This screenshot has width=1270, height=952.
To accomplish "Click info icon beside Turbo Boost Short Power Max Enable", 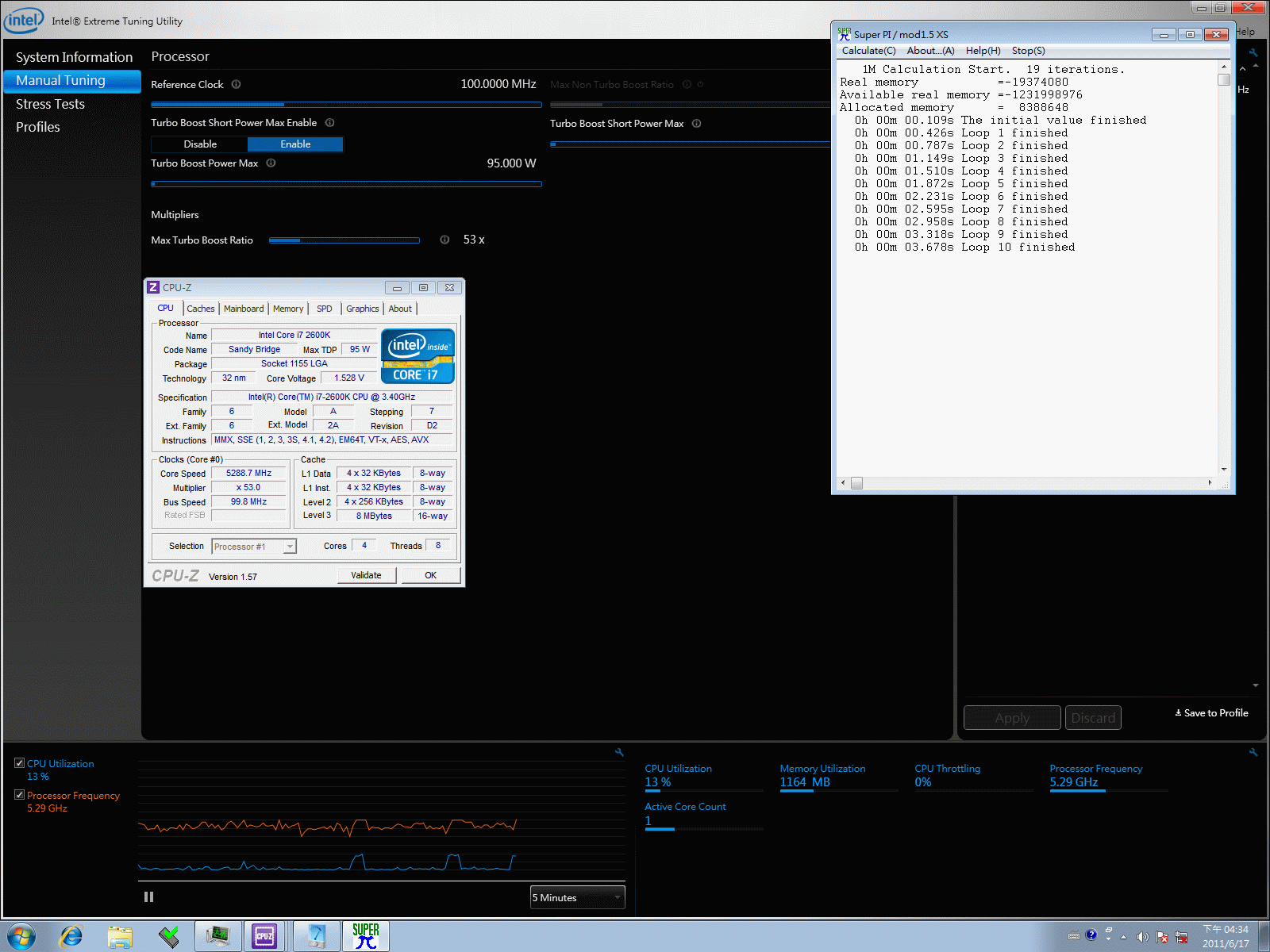I will [x=329, y=122].
